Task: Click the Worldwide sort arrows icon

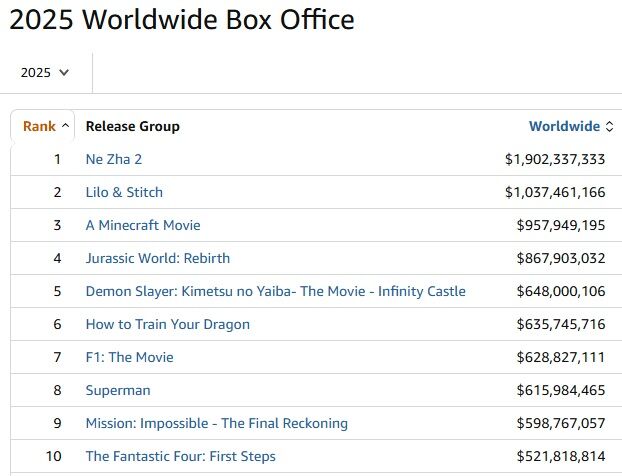Action: click(x=610, y=126)
